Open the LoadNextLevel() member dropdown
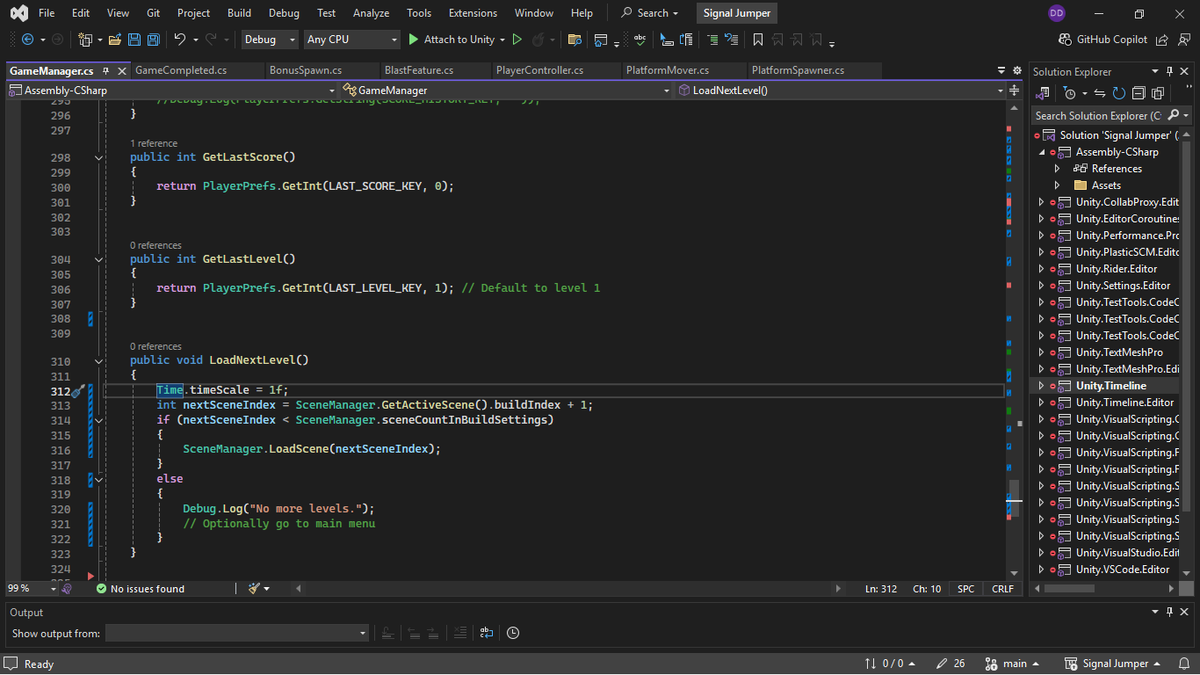Viewport: 1200px width, 675px height. [840, 90]
